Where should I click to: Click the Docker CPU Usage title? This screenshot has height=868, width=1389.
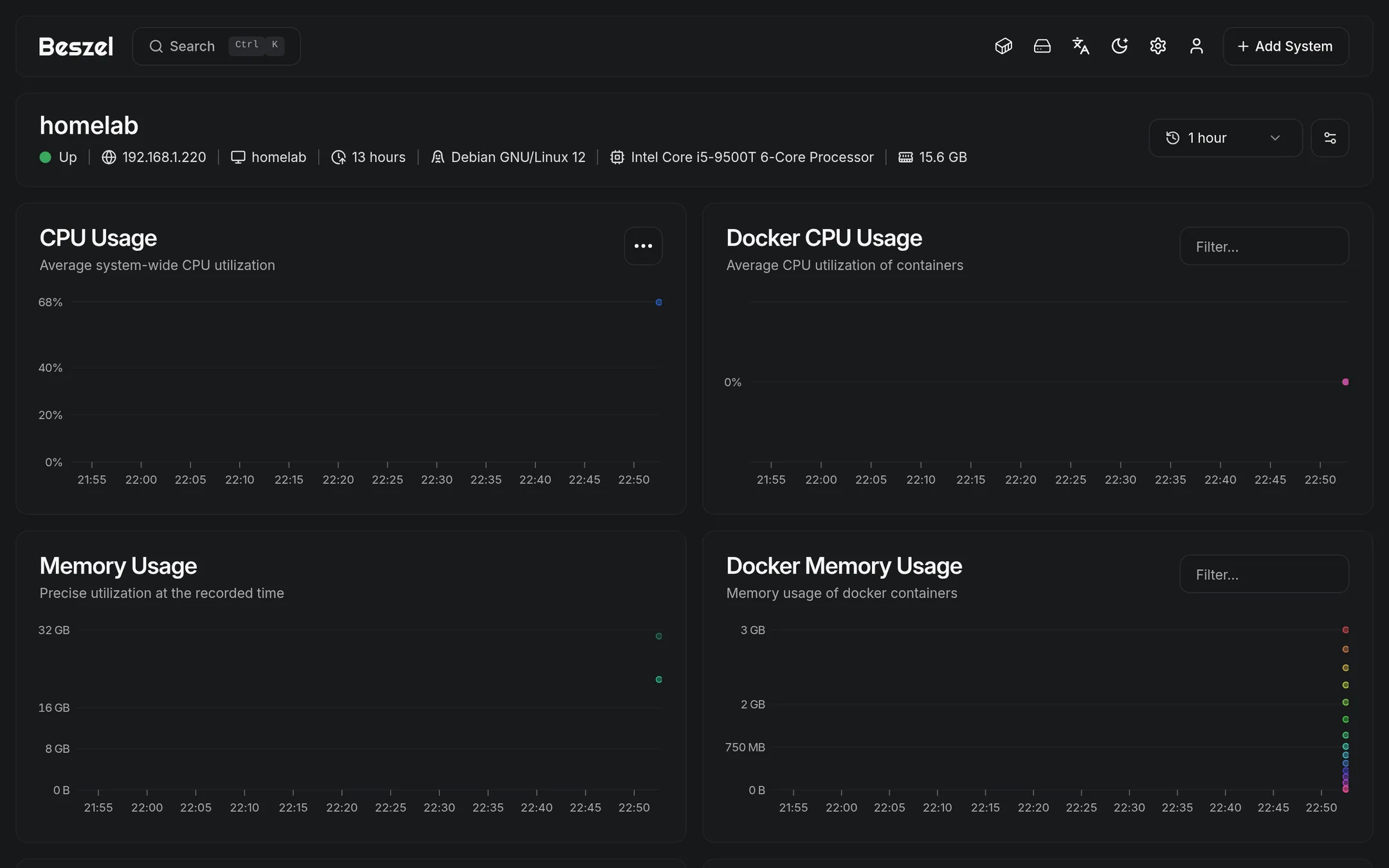pos(824,238)
